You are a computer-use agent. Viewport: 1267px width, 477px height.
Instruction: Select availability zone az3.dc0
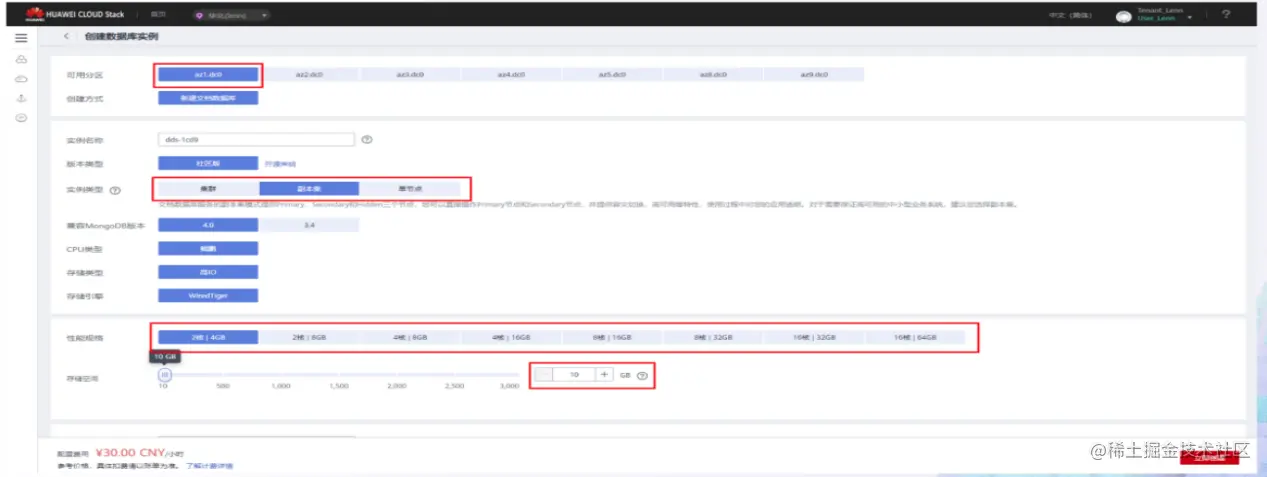[x=410, y=75]
